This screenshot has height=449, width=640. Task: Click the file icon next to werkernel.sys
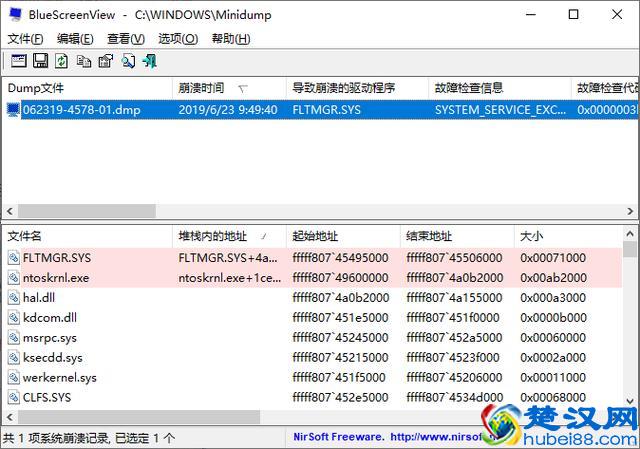coord(13,378)
